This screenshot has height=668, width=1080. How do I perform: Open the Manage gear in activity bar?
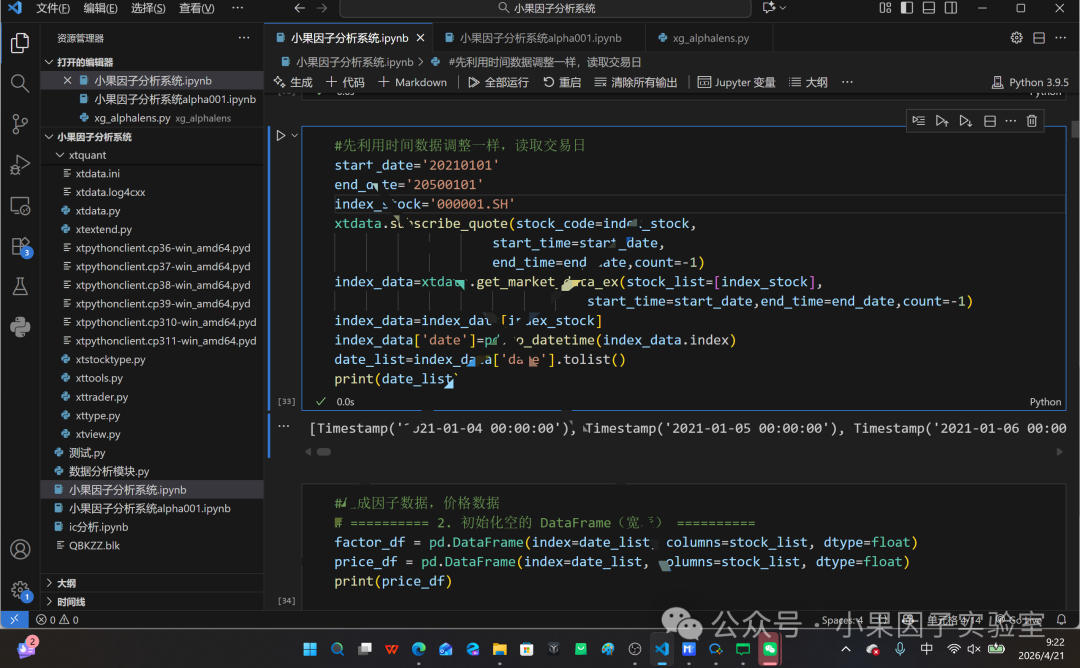pyautogui.click(x=20, y=589)
